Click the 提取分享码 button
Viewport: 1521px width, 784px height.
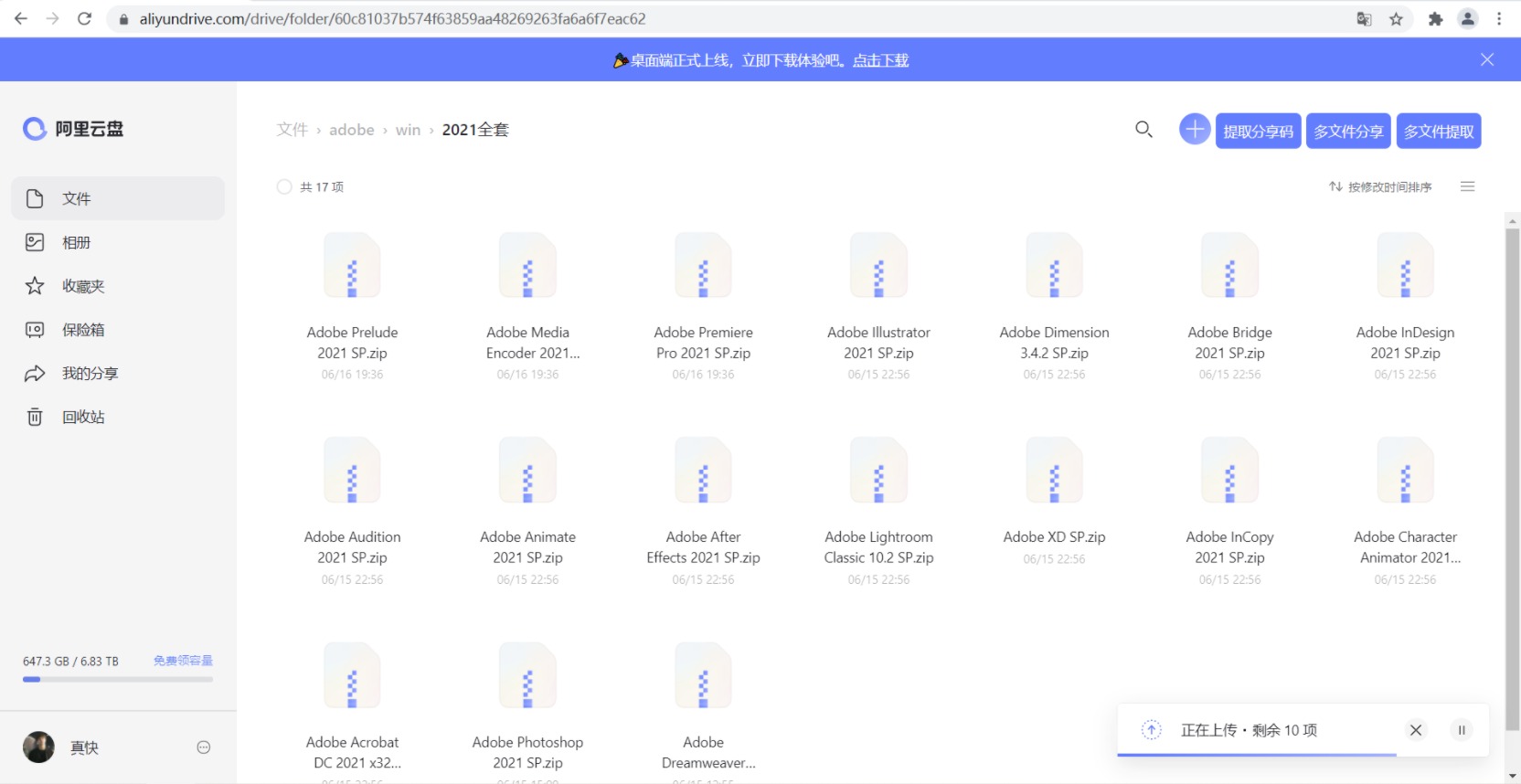pyautogui.click(x=1258, y=131)
